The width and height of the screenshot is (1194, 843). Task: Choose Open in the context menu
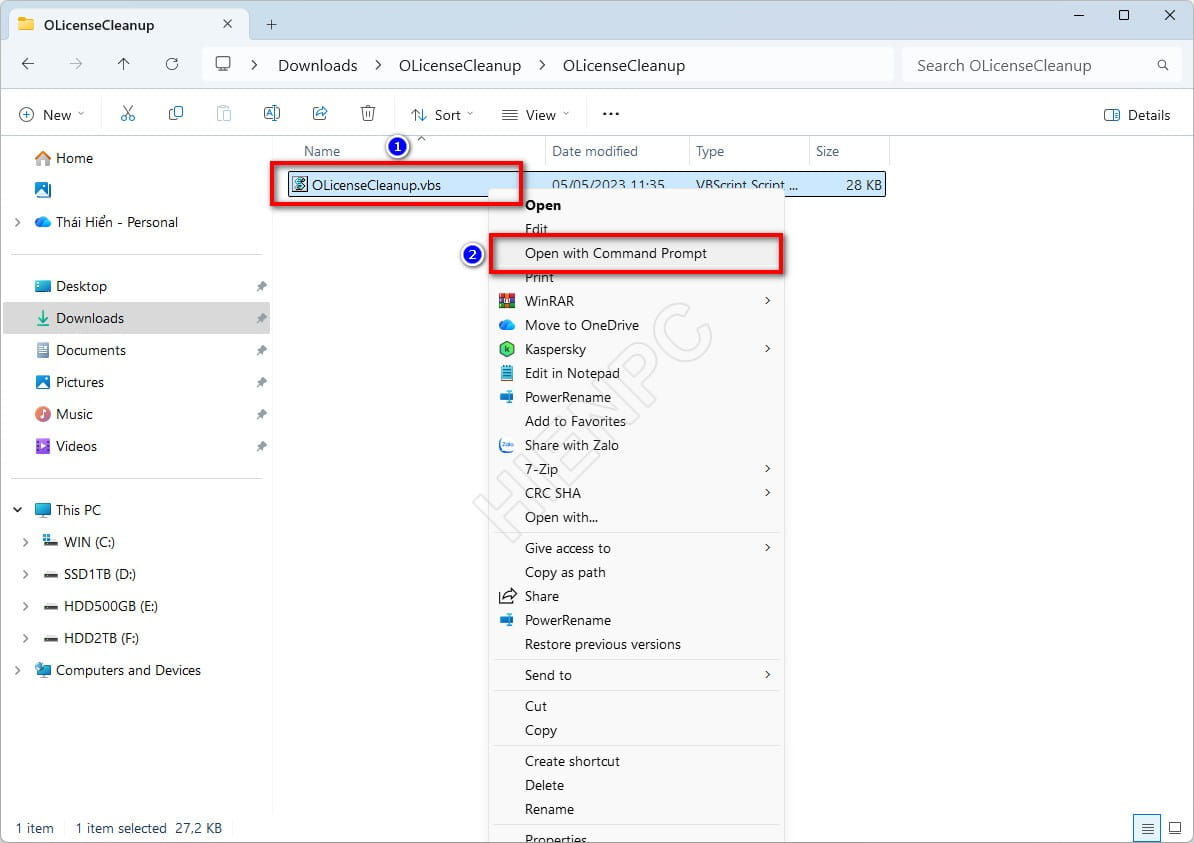(x=636, y=205)
